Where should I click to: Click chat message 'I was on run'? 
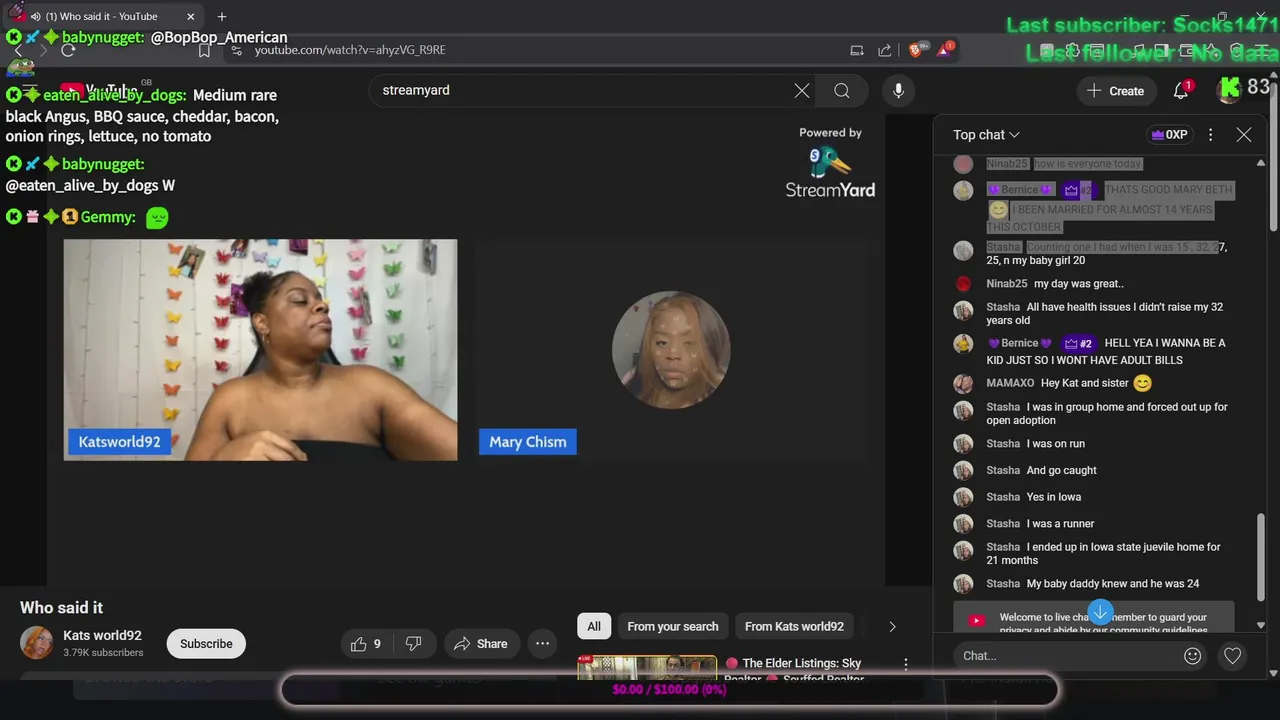coord(1056,444)
